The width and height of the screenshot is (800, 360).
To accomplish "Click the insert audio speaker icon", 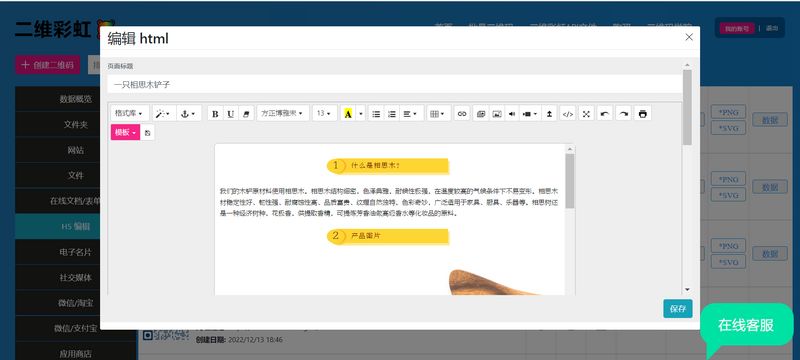I will (x=512, y=114).
